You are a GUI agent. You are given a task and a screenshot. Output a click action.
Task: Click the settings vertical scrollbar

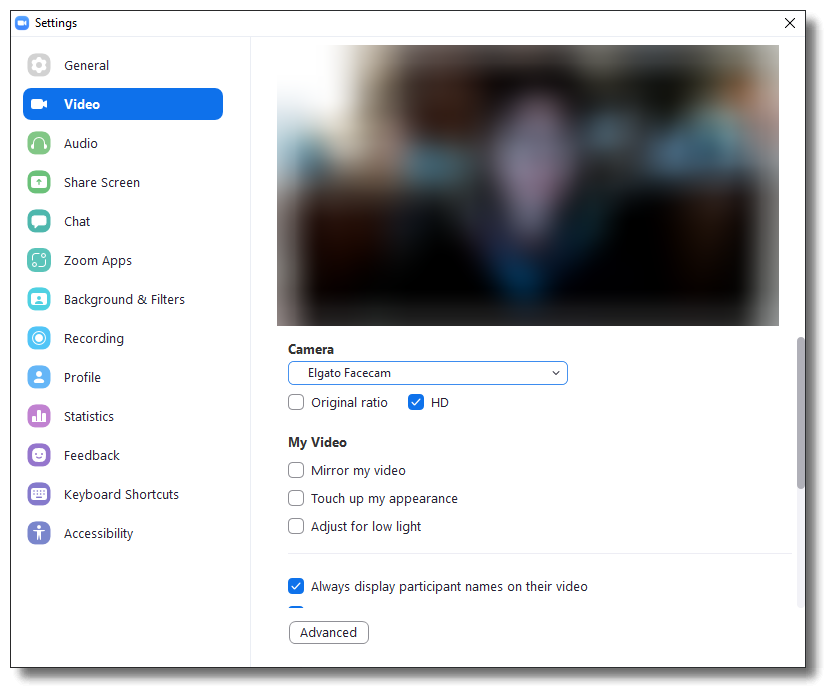click(x=801, y=413)
